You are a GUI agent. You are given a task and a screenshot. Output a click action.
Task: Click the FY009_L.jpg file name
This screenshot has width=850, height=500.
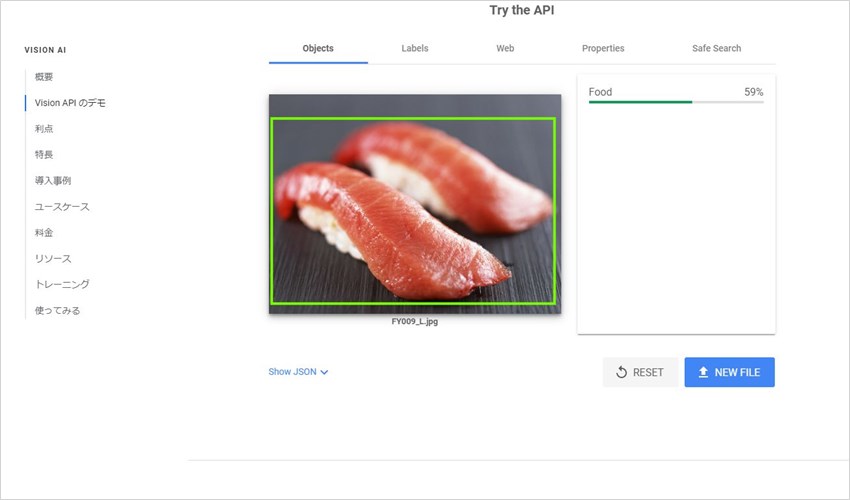415,322
